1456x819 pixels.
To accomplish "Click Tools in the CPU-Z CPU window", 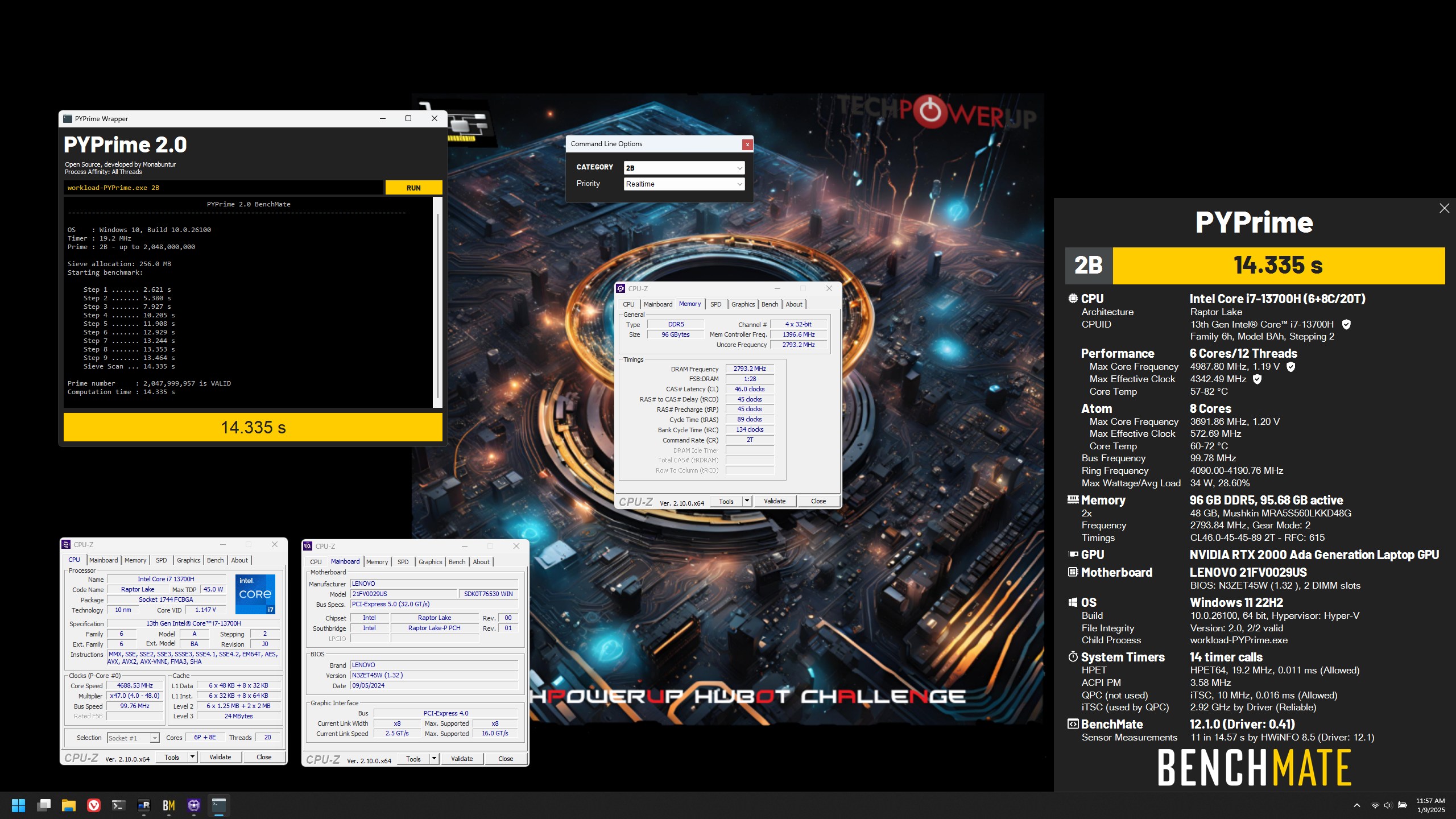I will (x=172, y=757).
